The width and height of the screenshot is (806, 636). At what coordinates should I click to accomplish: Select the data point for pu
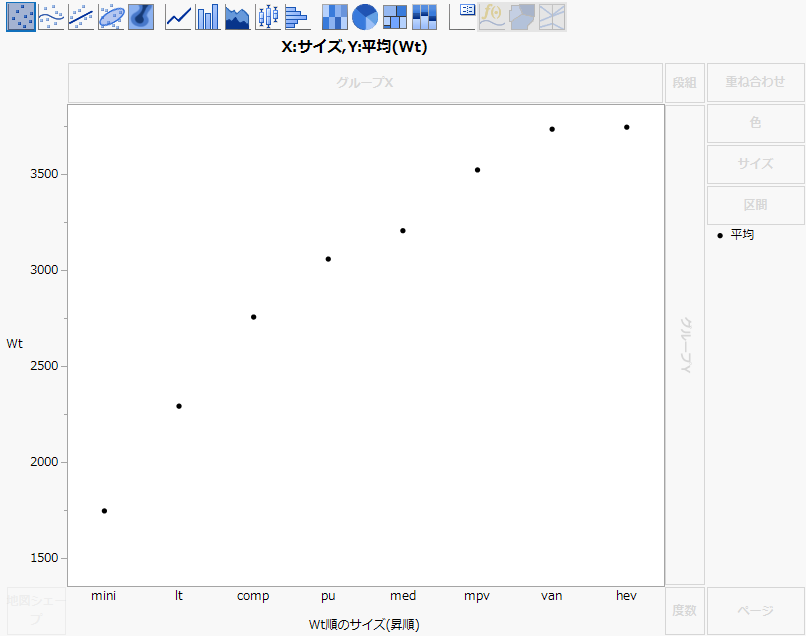pos(328,259)
